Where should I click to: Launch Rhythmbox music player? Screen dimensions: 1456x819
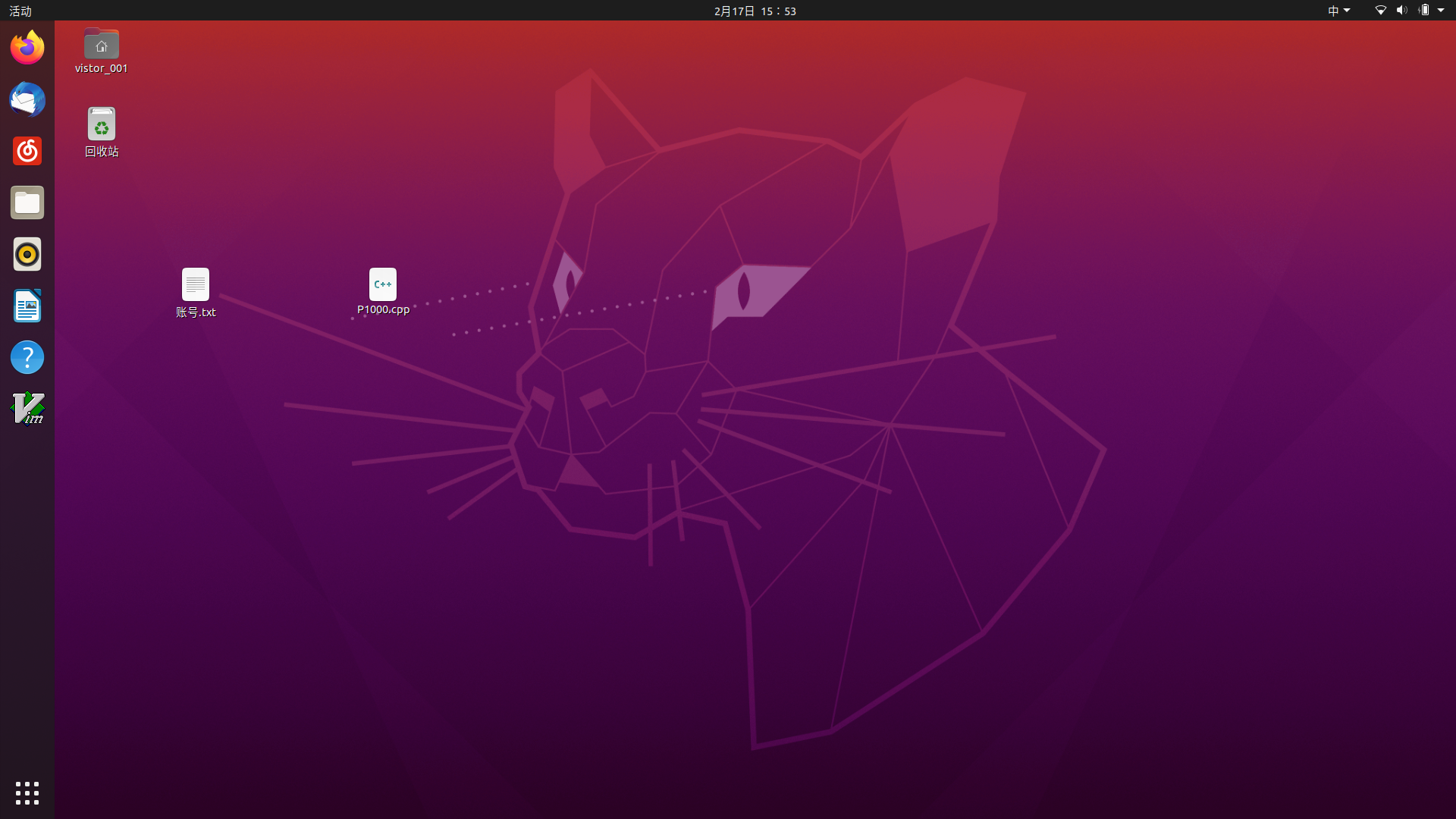click(27, 254)
